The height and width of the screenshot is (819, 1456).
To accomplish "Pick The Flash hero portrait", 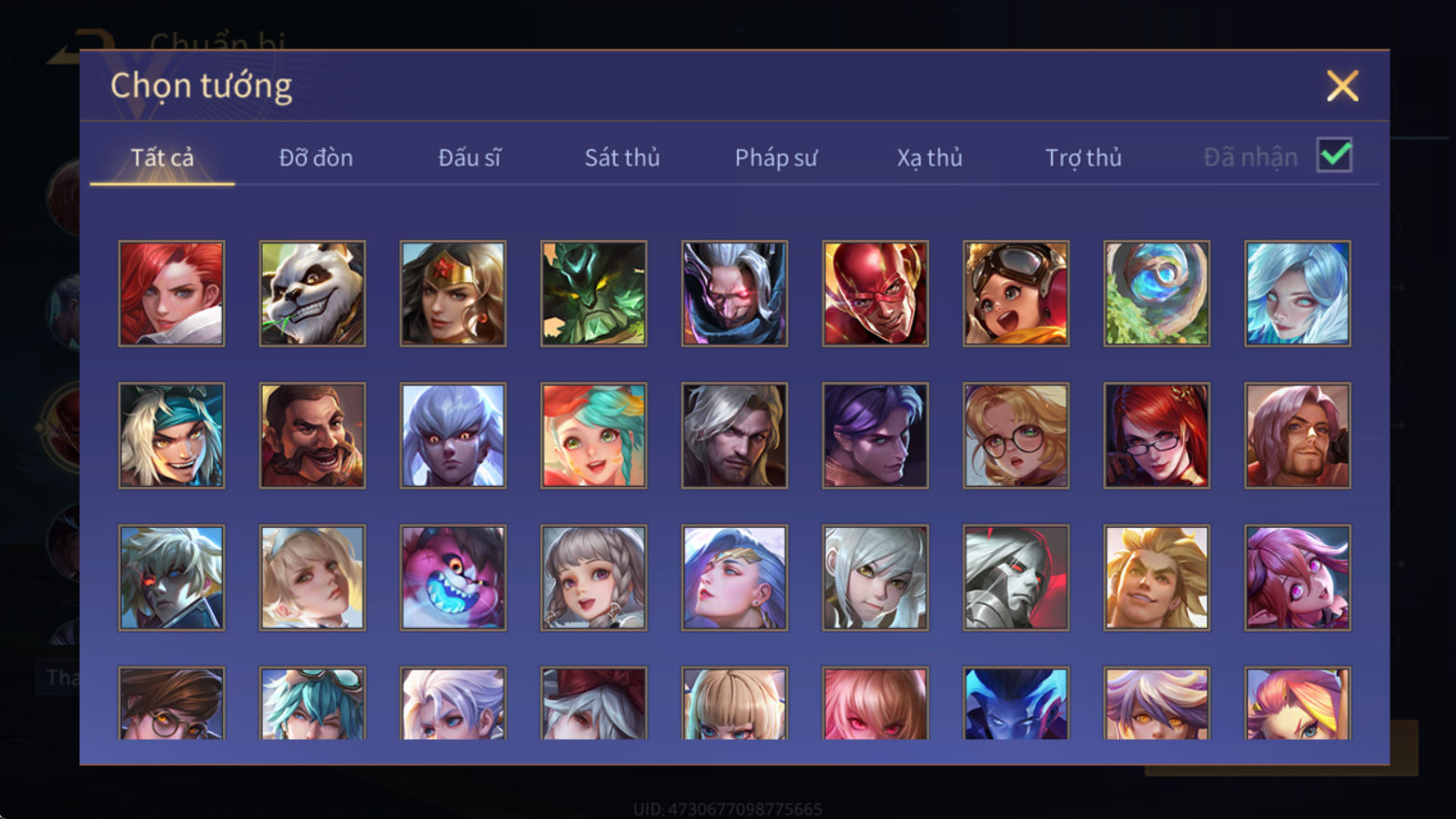I will [x=875, y=293].
